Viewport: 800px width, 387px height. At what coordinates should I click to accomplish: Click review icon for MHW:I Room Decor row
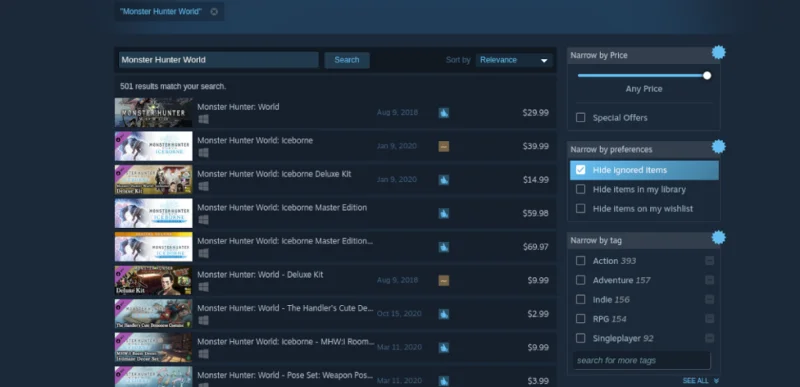(444, 348)
